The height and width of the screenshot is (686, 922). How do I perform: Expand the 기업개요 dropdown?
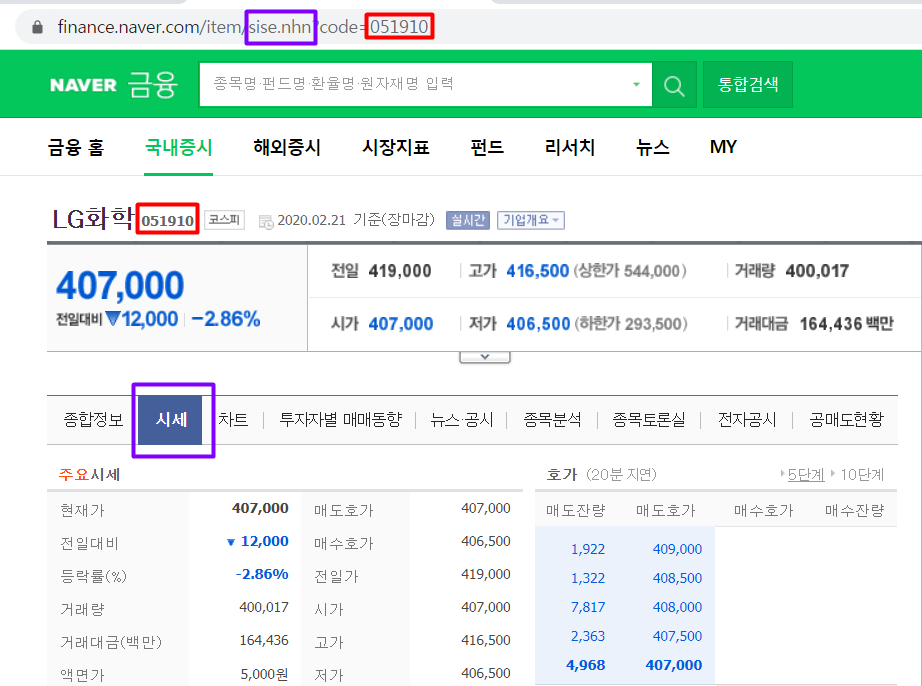pos(531,220)
